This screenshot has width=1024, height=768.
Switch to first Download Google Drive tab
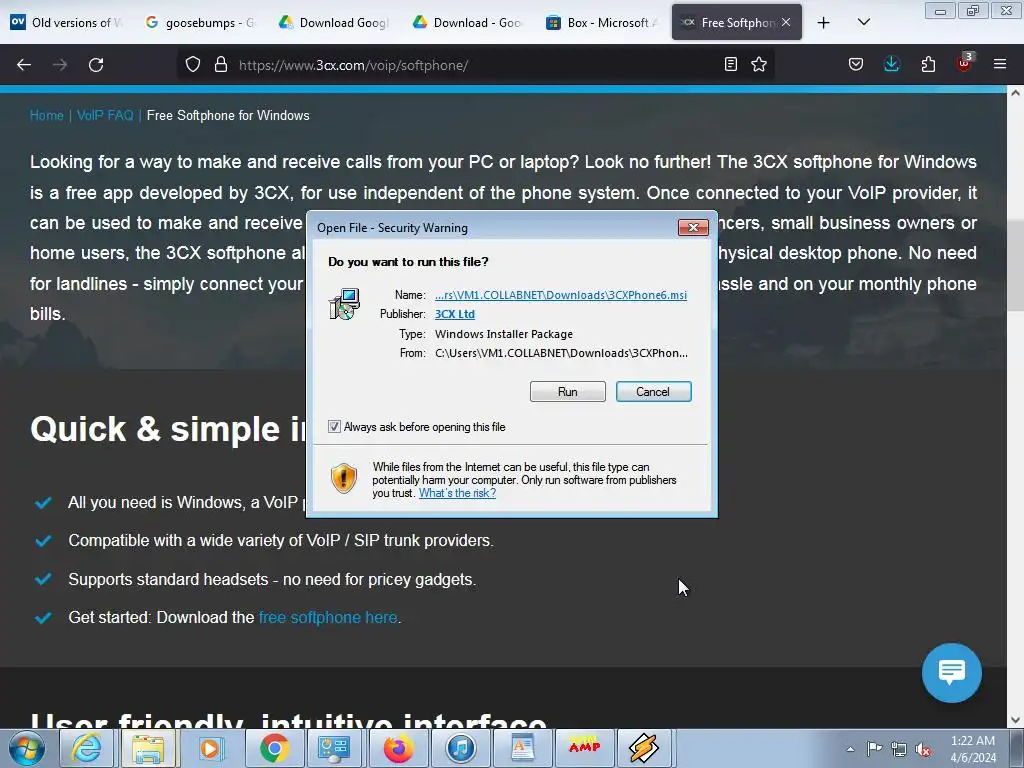click(335, 22)
